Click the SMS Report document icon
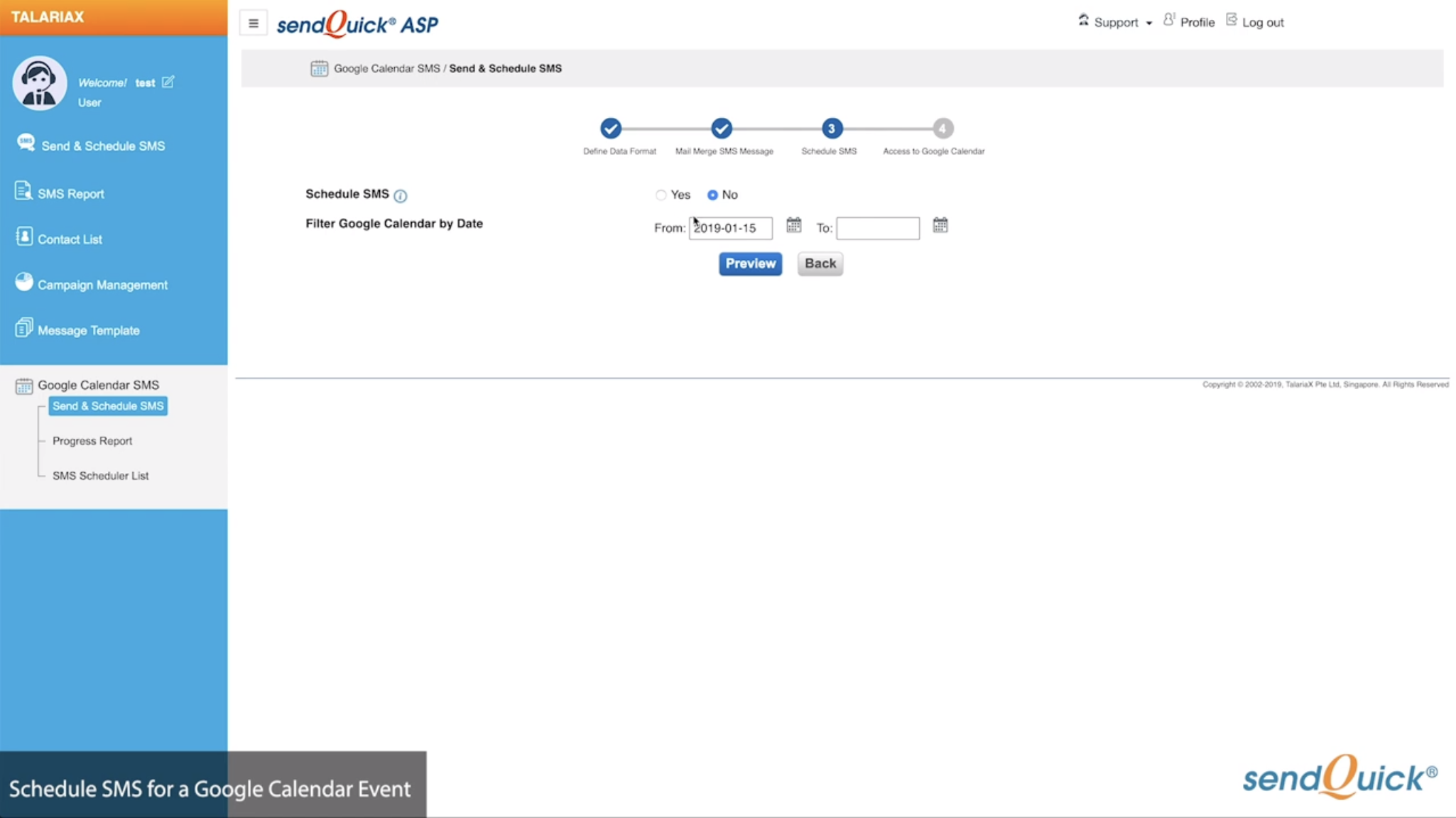Screen dimensions: 1456x818 click(x=23, y=191)
